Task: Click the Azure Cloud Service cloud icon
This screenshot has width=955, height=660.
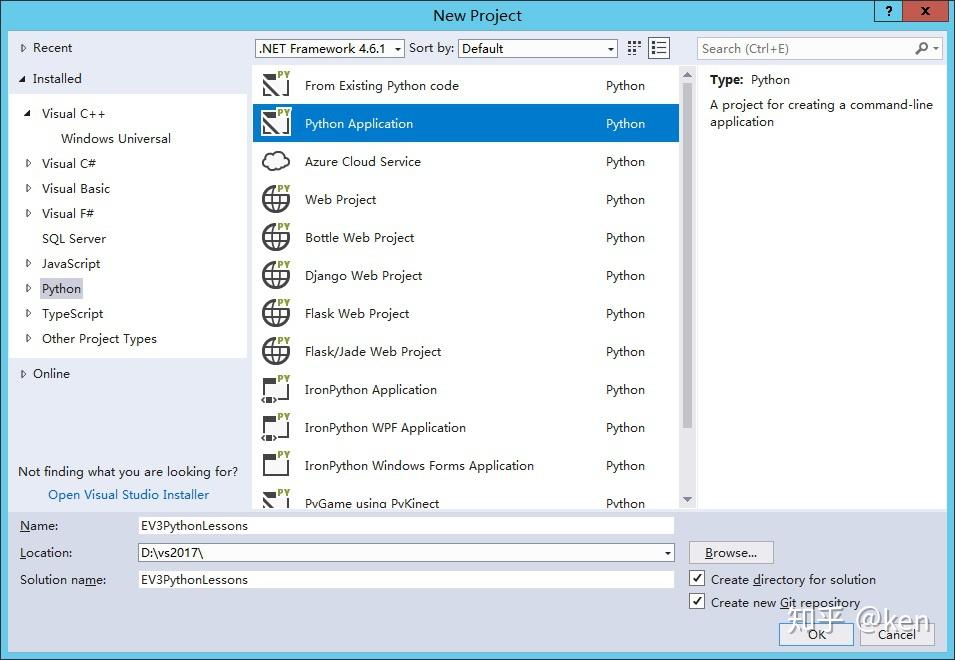Action: click(276, 161)
